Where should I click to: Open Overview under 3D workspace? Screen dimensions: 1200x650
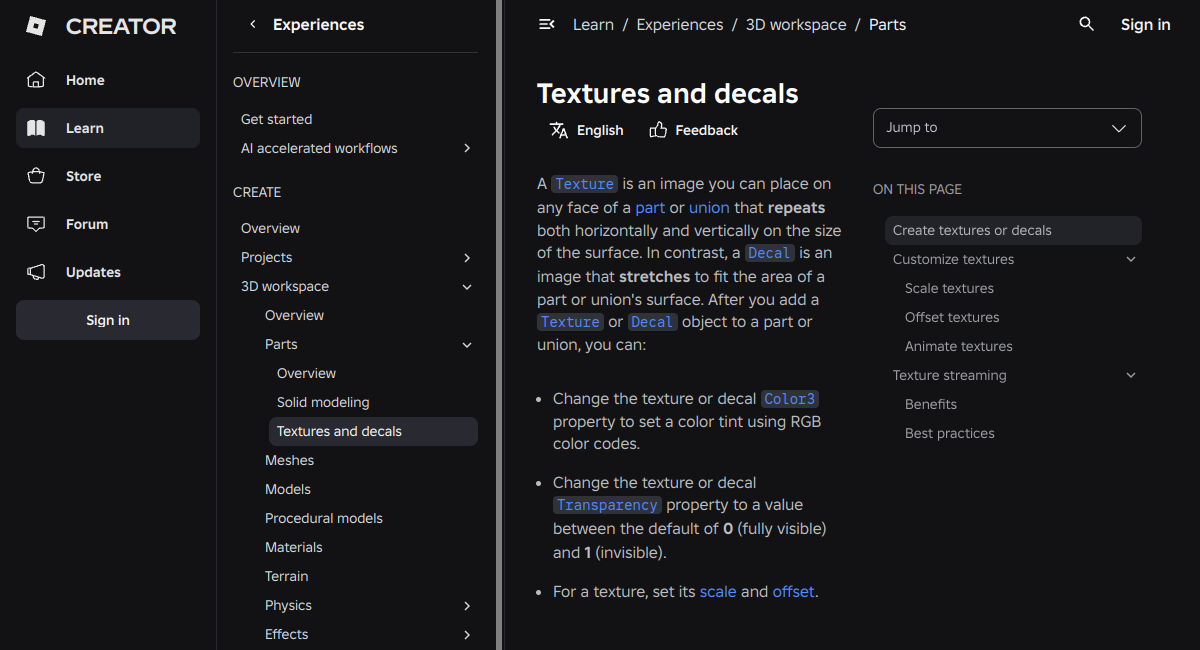(x=294, y=315)
